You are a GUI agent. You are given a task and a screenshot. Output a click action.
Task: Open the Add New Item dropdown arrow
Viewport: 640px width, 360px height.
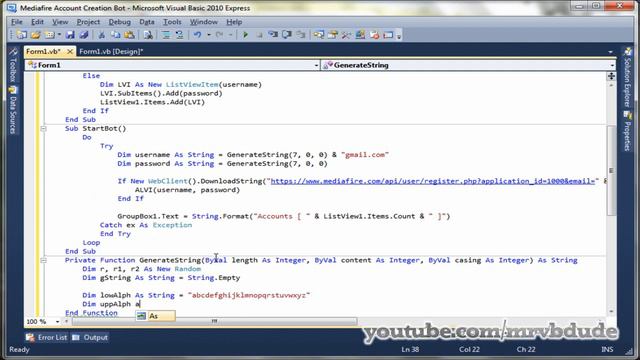[59, 35]
